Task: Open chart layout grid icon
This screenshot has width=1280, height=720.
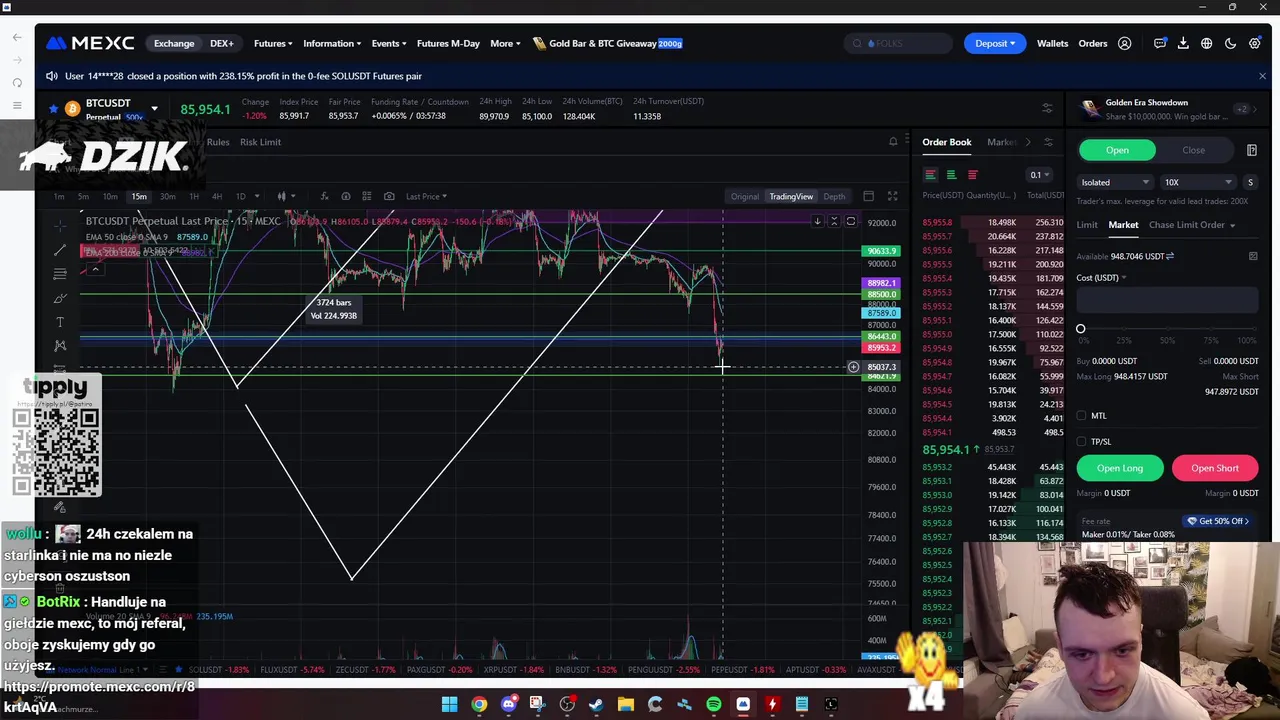Action: (367, 196)
